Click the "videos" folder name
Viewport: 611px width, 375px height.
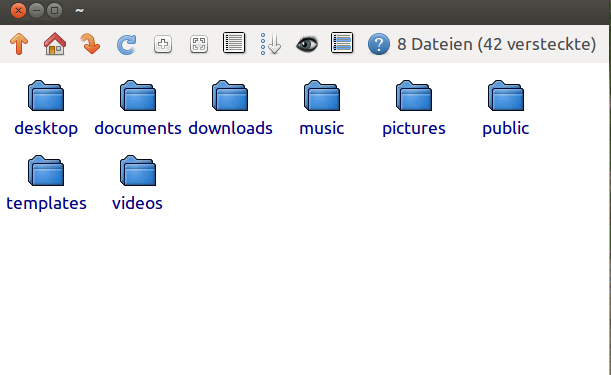click(137, 203)
